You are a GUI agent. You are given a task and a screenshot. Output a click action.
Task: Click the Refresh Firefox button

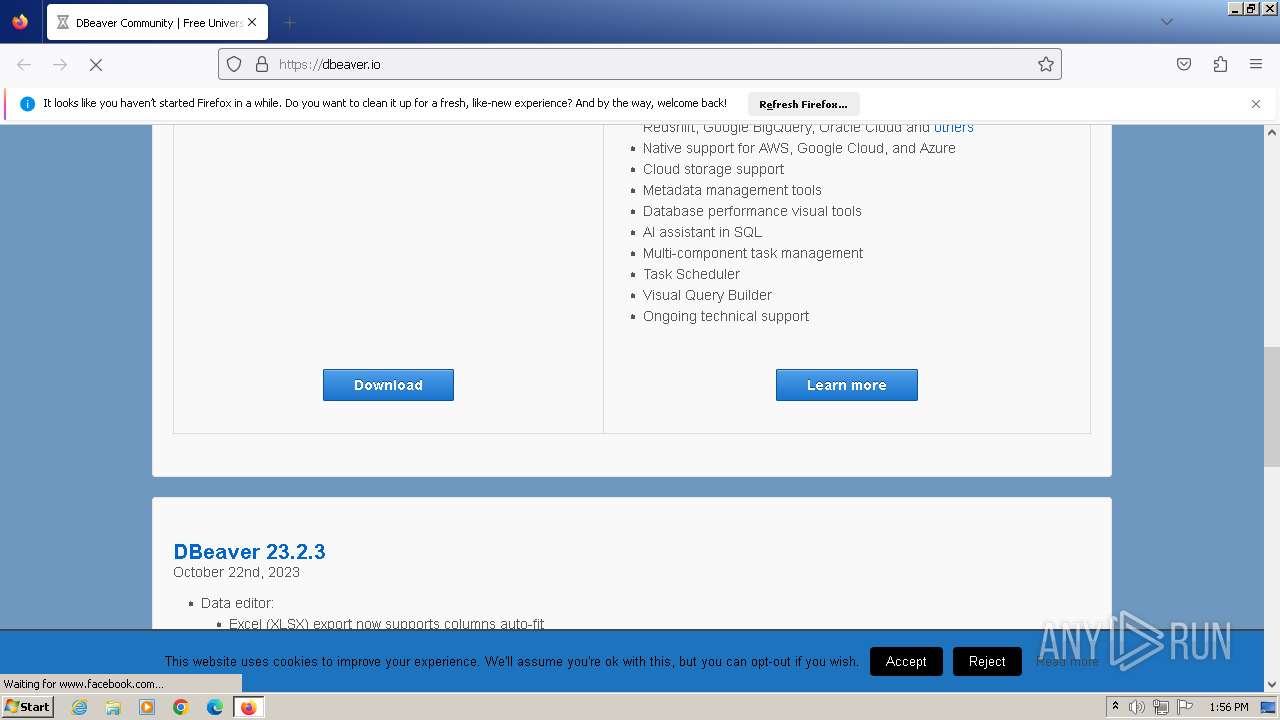(x=803, y=104)
